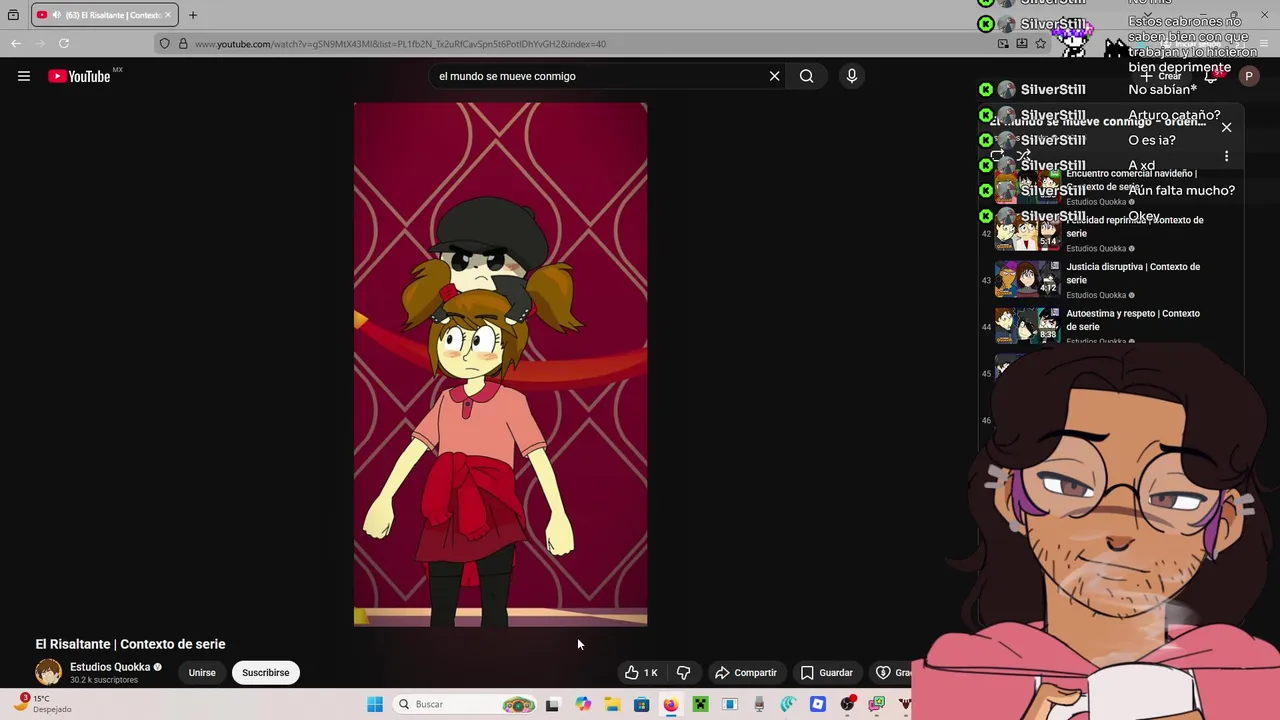Close the playlist panel with X
This screenshot has height=720, width=1280.
point(1226,128)
